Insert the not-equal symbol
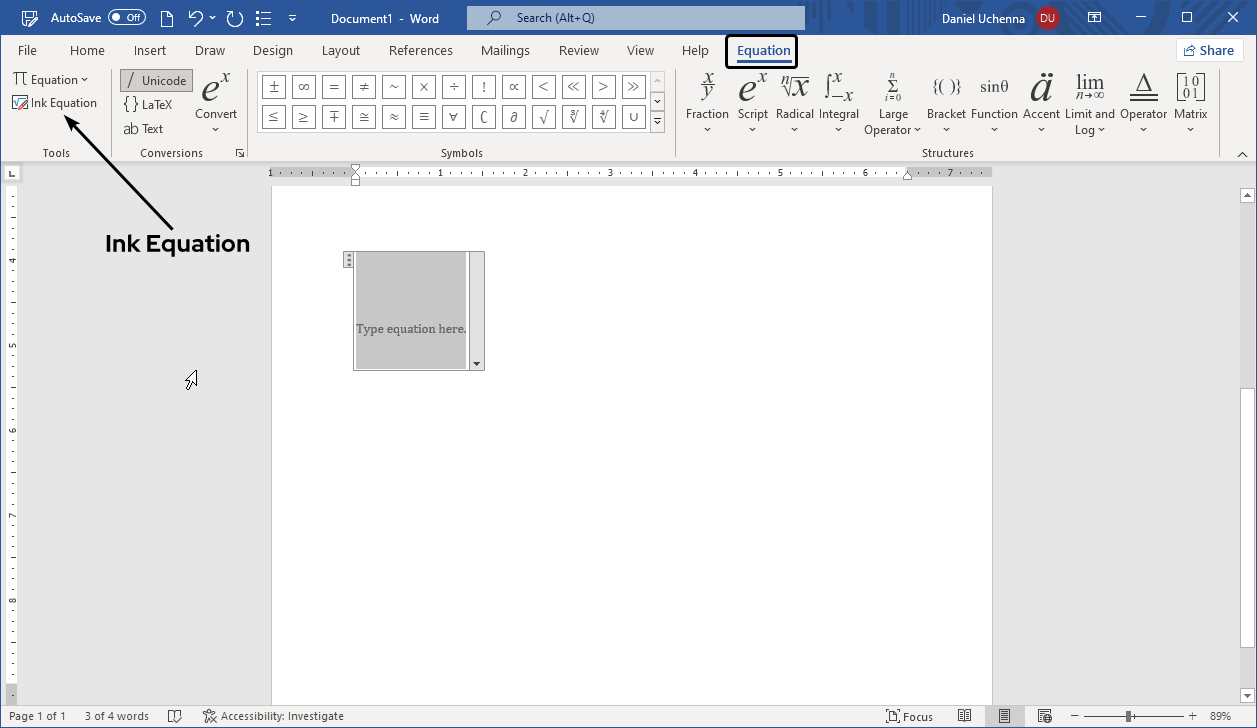Viewport: 1257px width, 728px height. click(x=364, y=87)
